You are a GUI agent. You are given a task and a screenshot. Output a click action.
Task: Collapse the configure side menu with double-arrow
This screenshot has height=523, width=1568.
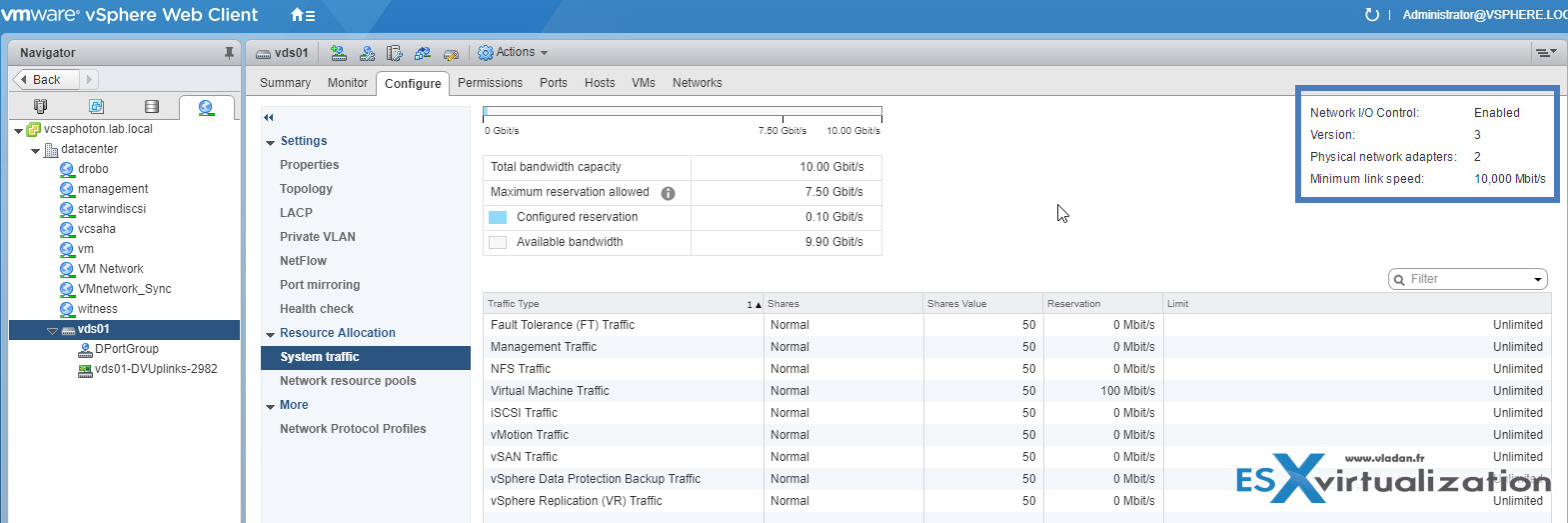click(x=269, y=118)
